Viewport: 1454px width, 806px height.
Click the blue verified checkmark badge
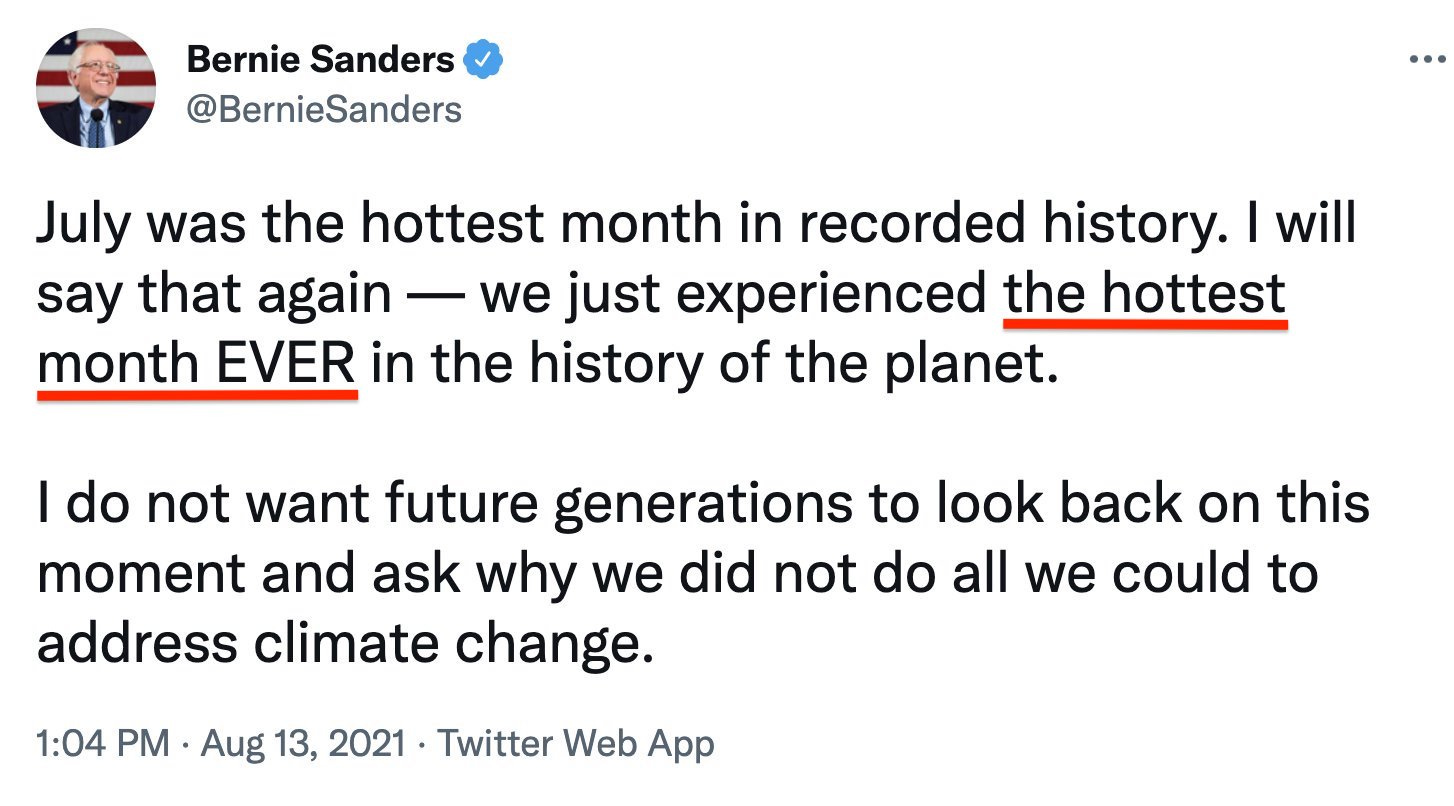(485, 62)
